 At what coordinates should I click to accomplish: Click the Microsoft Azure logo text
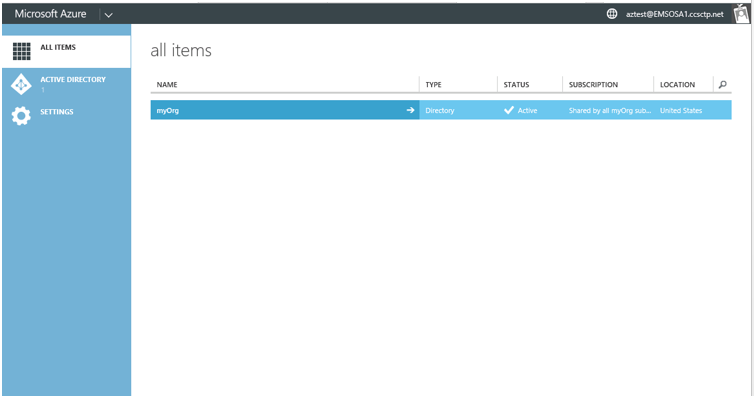click(50, 14)
